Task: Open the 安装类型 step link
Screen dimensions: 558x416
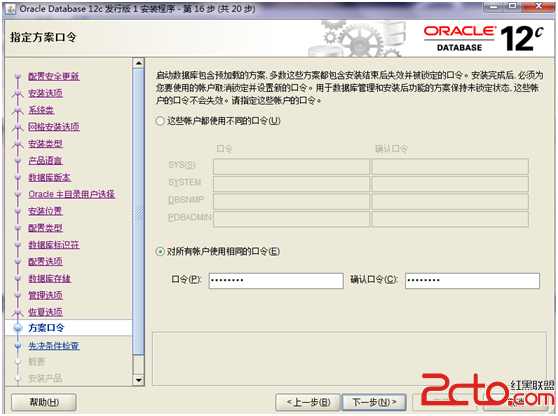Action: click(46, 144)
